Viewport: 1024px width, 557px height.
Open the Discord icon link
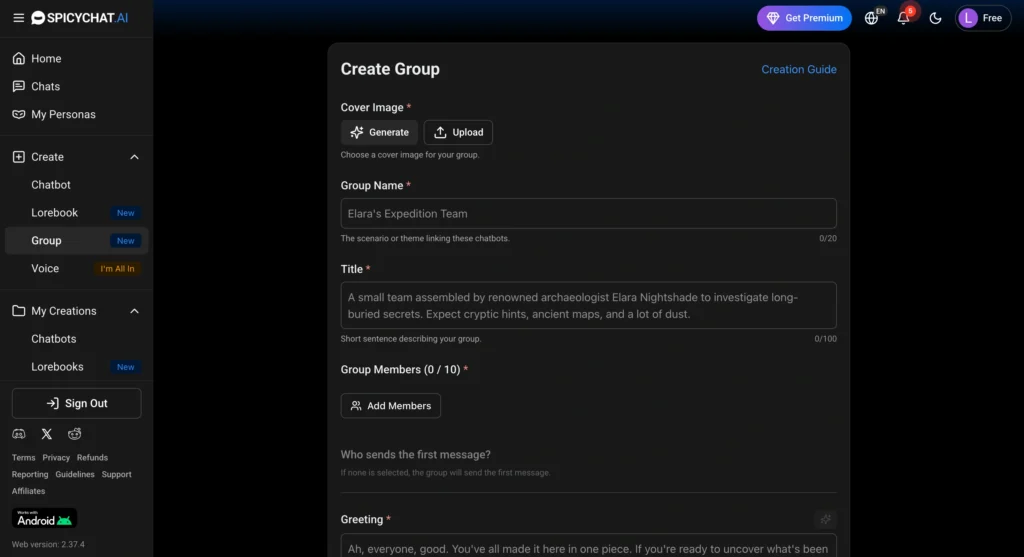[x=19, y=434]
